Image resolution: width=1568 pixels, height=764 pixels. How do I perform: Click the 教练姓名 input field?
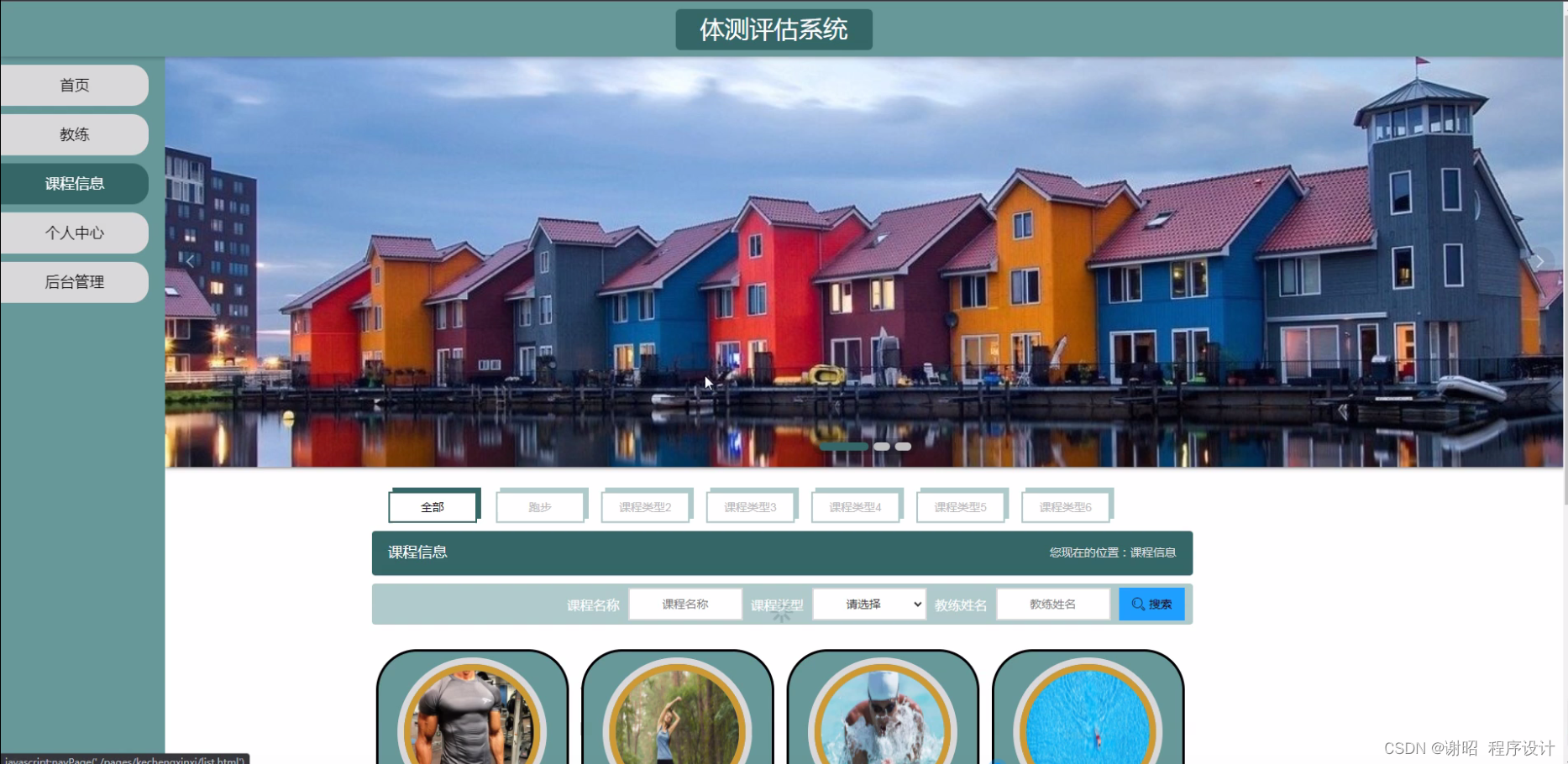pos(1053,604)
